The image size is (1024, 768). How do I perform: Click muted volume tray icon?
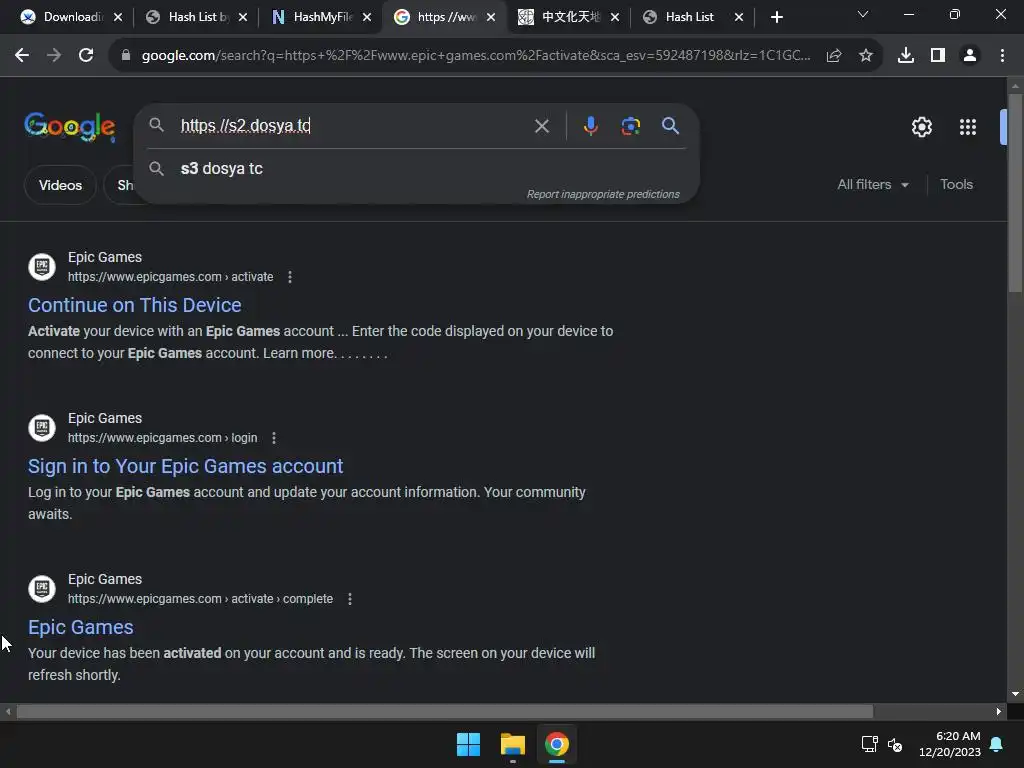[895, 744]
